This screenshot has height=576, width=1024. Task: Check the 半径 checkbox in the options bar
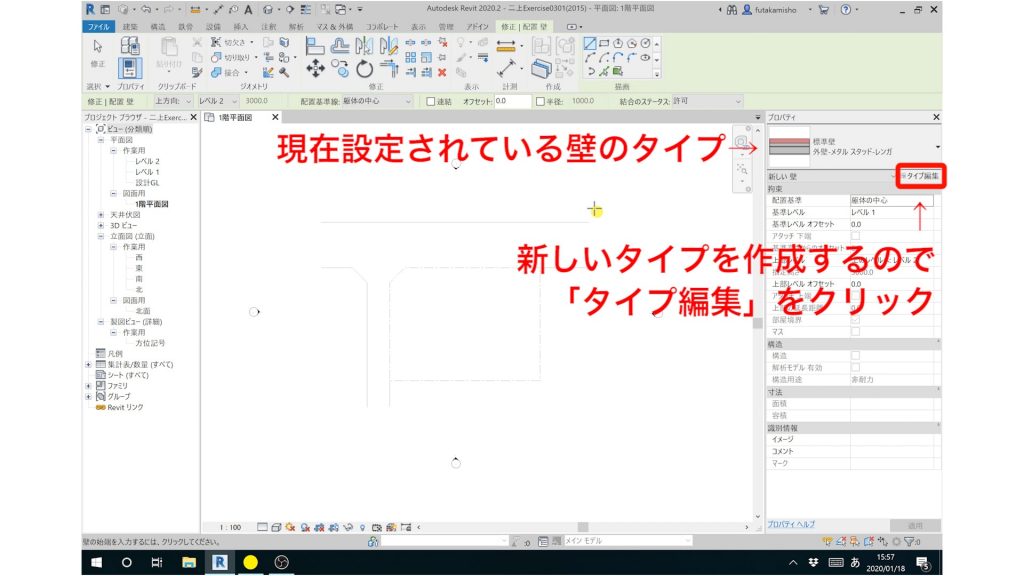(x=540, y=101)
